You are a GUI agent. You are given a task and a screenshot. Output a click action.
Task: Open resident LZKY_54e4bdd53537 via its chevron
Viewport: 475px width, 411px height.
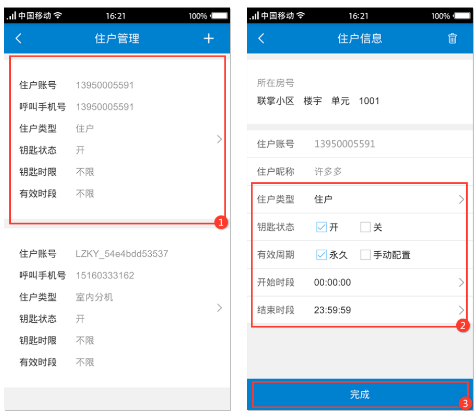coord(219,308)
